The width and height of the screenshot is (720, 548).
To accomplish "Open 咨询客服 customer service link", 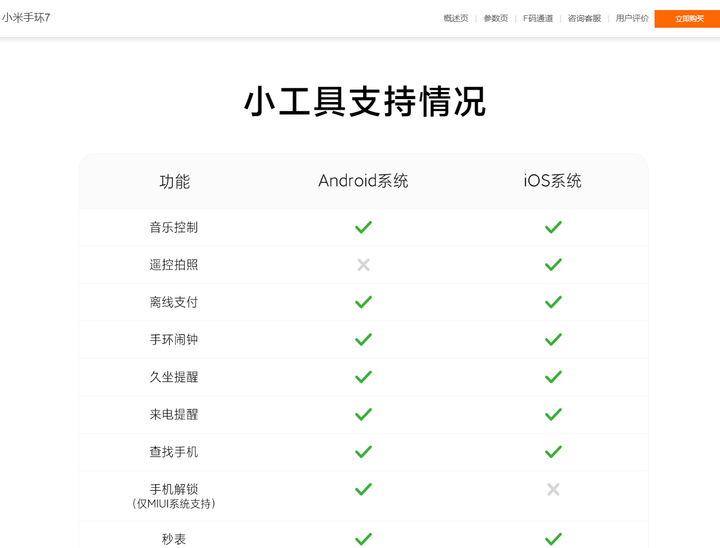I will point(584,18).
